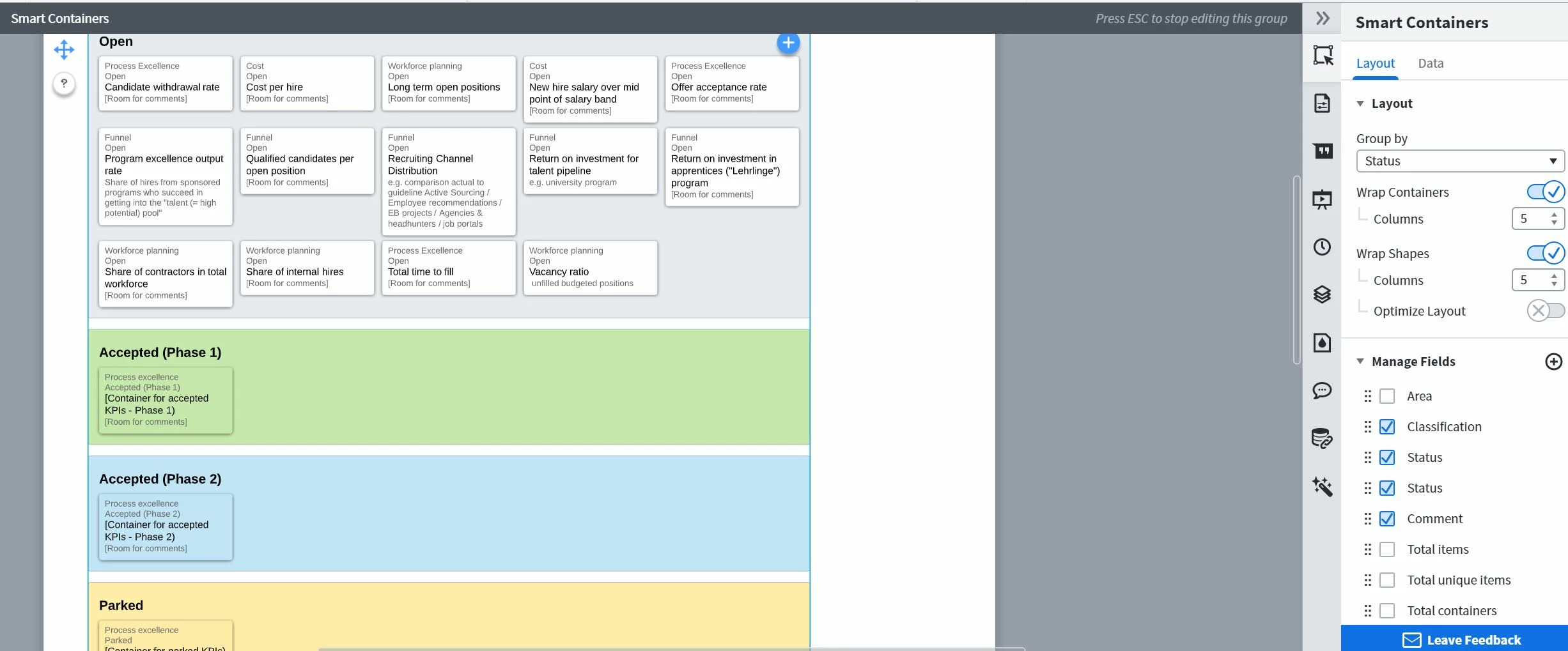Screen dimensions: 1568x651
Task: Open the Layers panel icon
Action: coord(1322,295)
